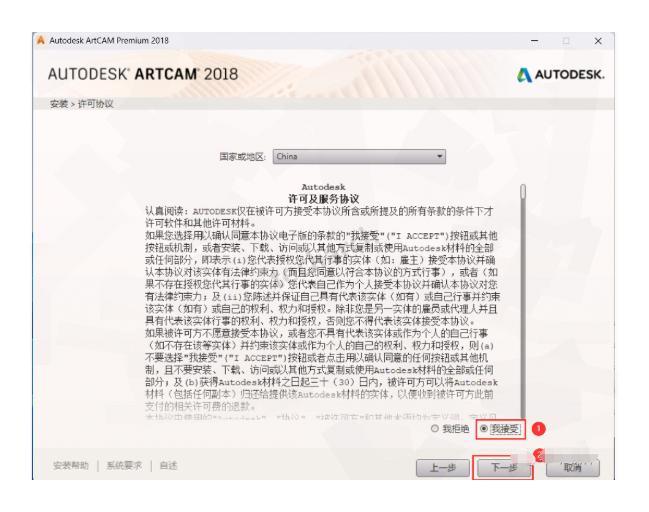Click the 上一步 button
Viewport: 649px width, 512px height.
tap(442, 468)
